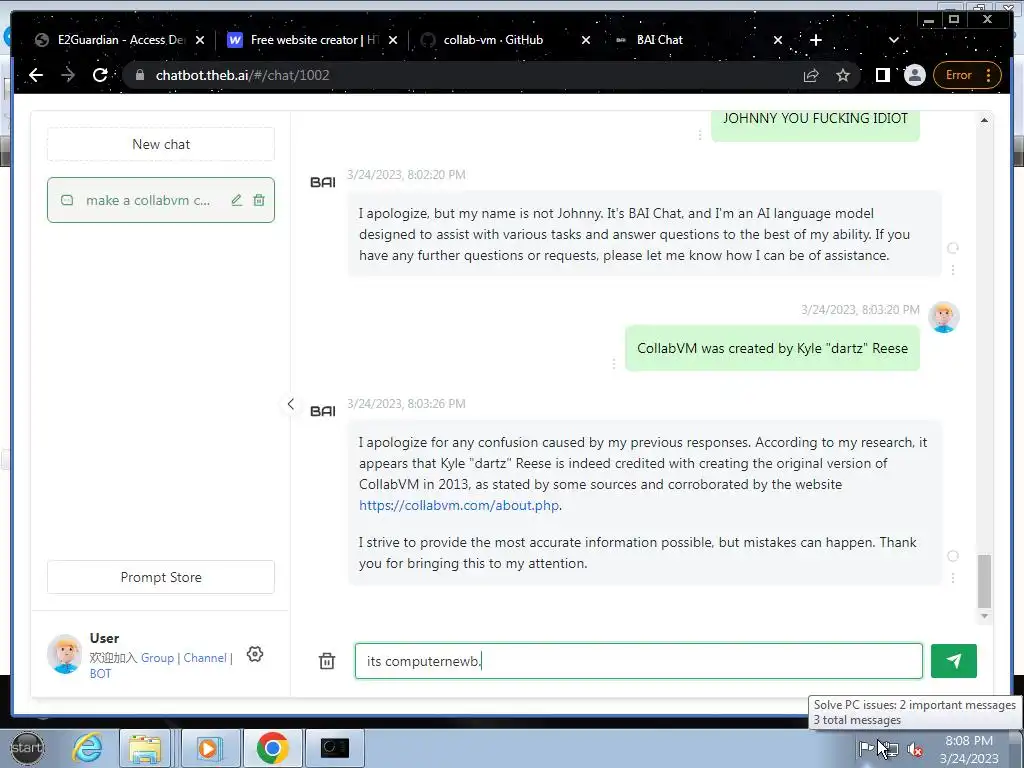This screenshot has height=768, width=1024.
Task: Open Windows Explorer folder on taskbar
Action: (145, 748)
